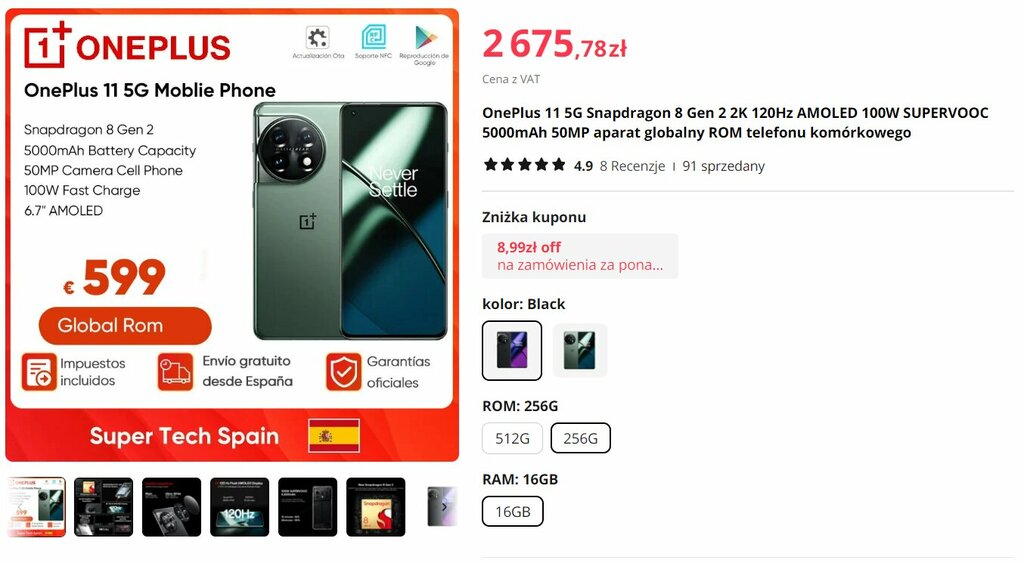Image resolution: width=1024 pixels, height=563 pixels.
Task: Open the 8 Recenzje reviews link
Action: tap(632, 166)
